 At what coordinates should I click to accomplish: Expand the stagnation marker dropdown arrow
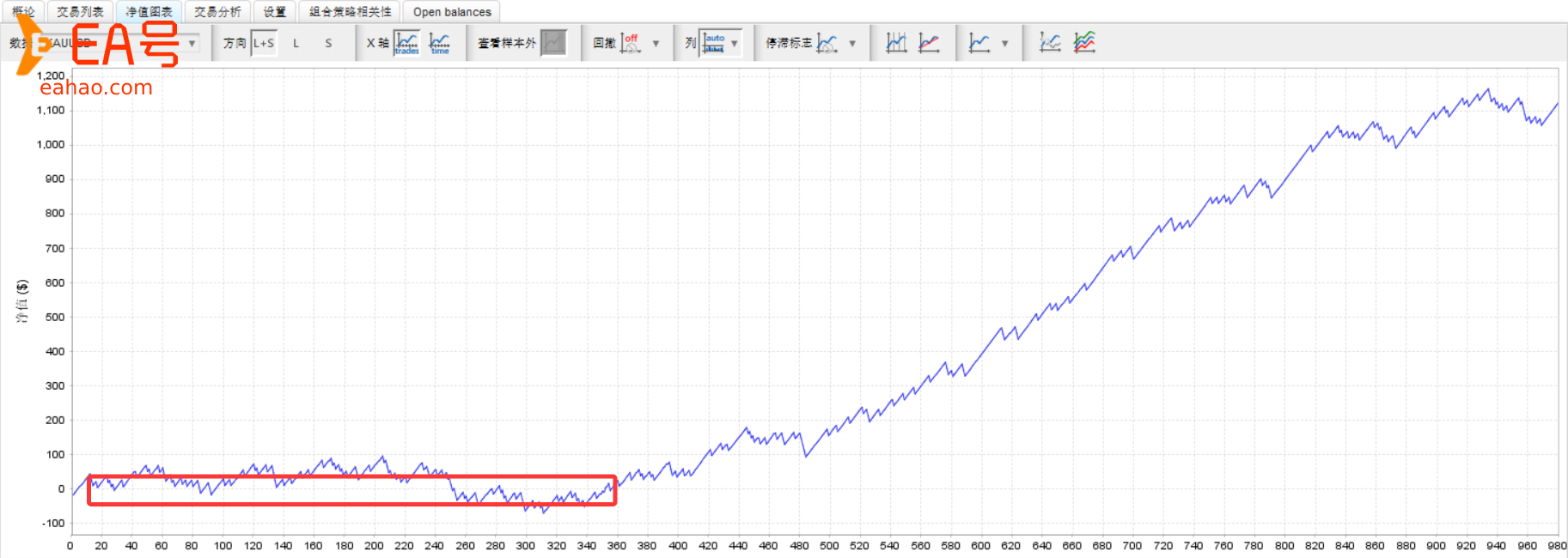click(852, 43)
